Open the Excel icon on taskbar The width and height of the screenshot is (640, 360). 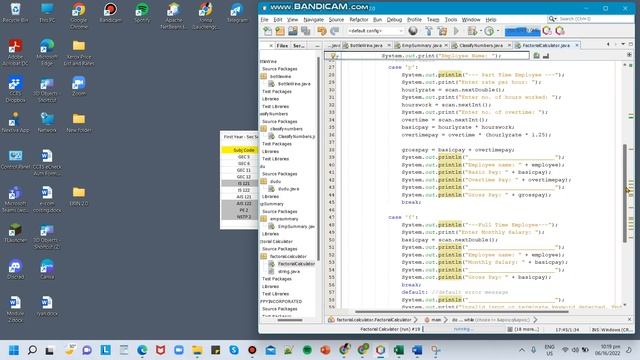399,350
